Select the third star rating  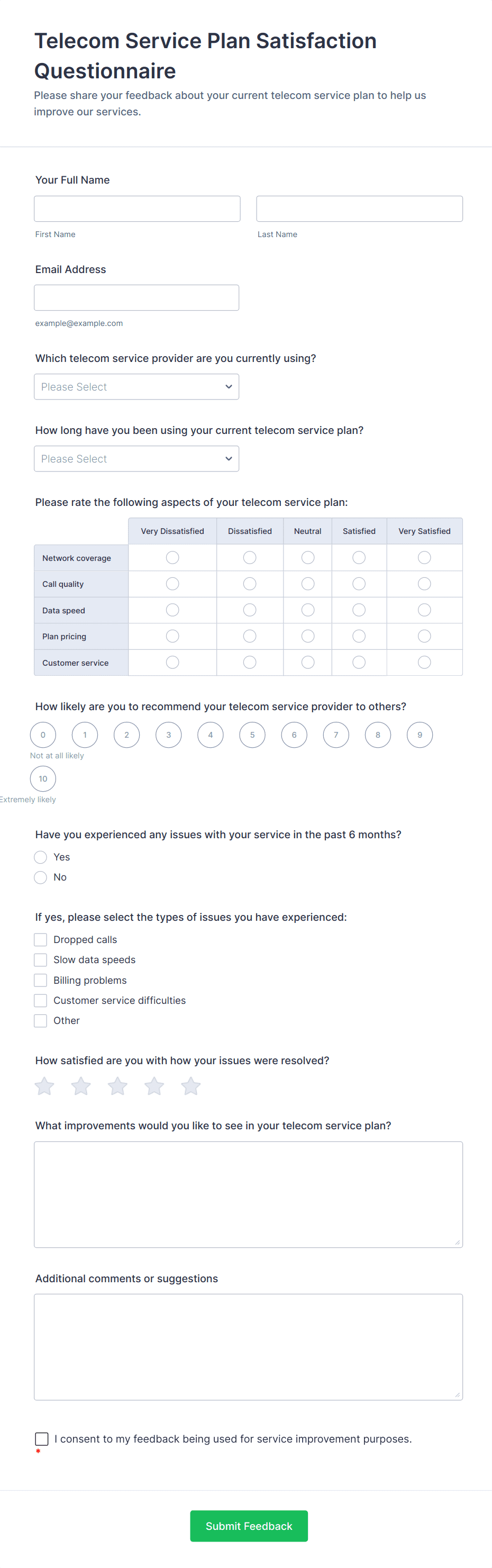click(x=117, y=1085)
